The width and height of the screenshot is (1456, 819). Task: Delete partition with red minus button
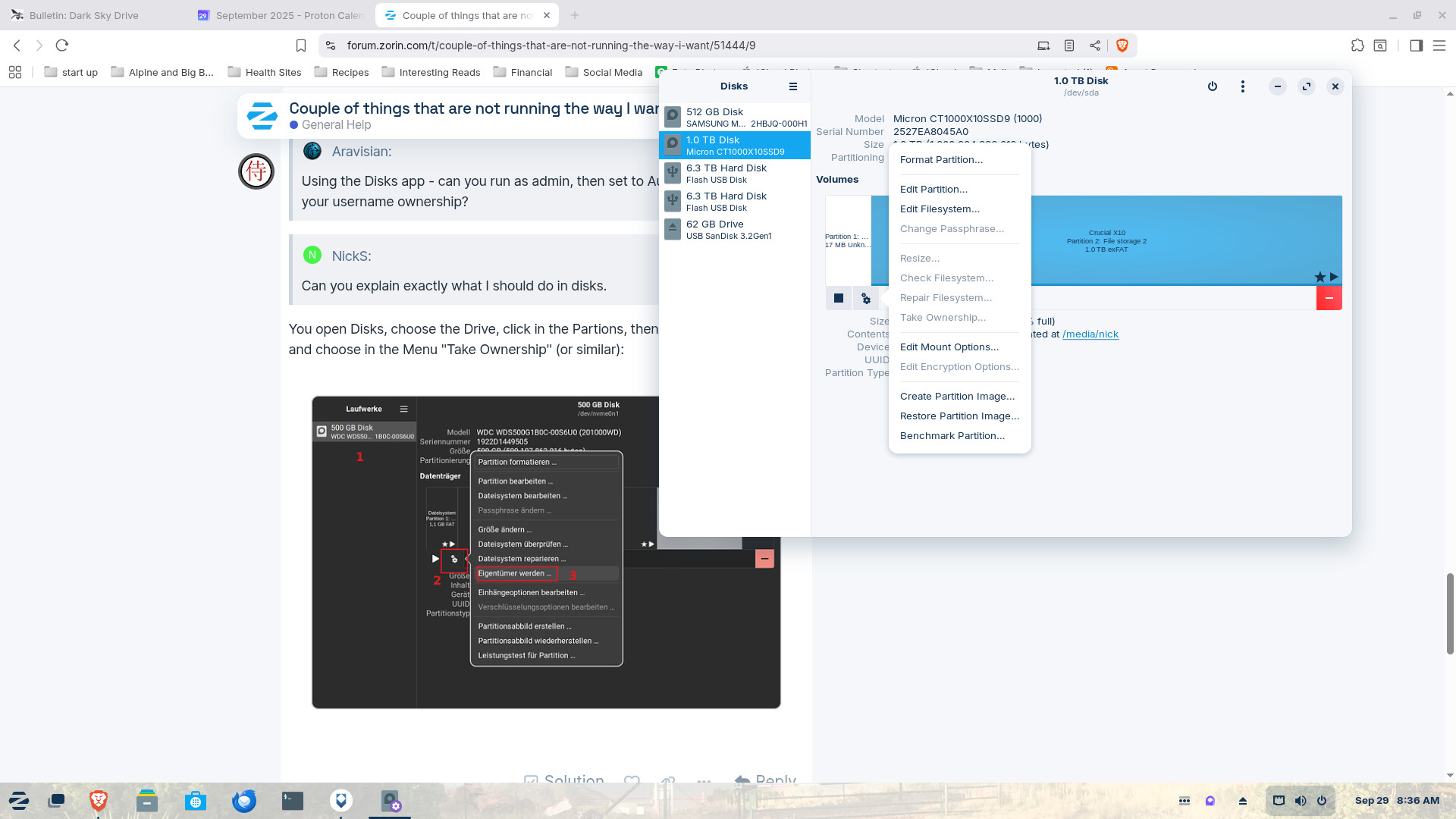coord(1329,298)
